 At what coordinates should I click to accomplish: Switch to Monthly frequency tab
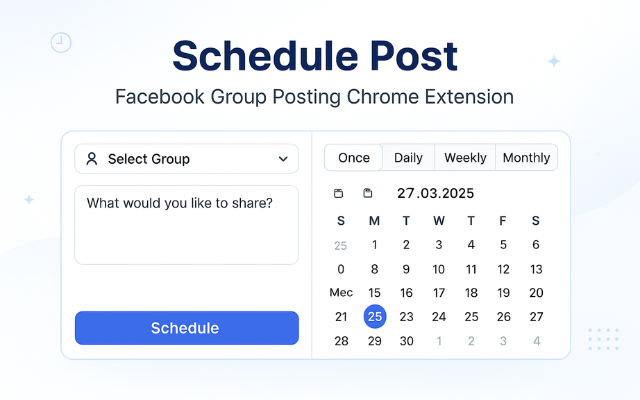(527, 158)
